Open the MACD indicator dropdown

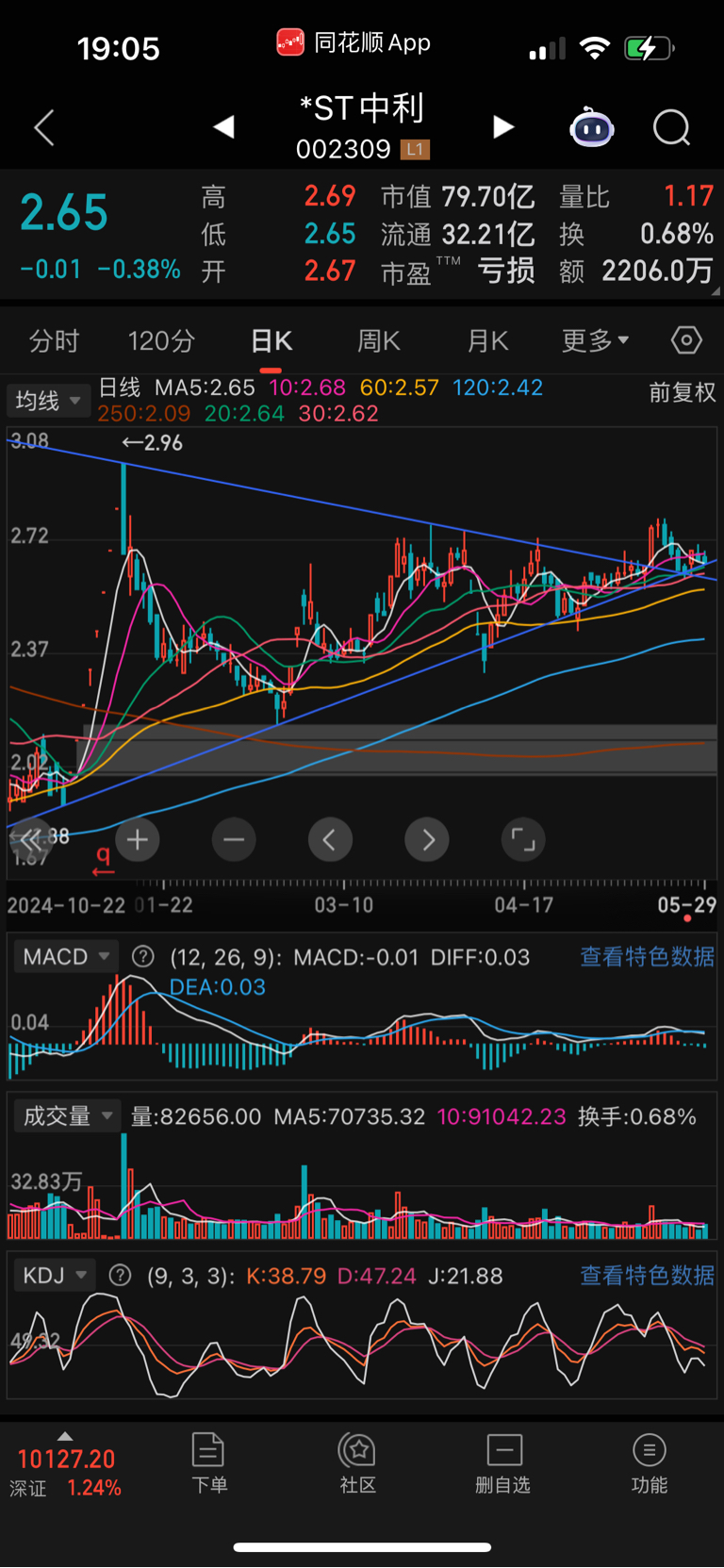[66, 957]
